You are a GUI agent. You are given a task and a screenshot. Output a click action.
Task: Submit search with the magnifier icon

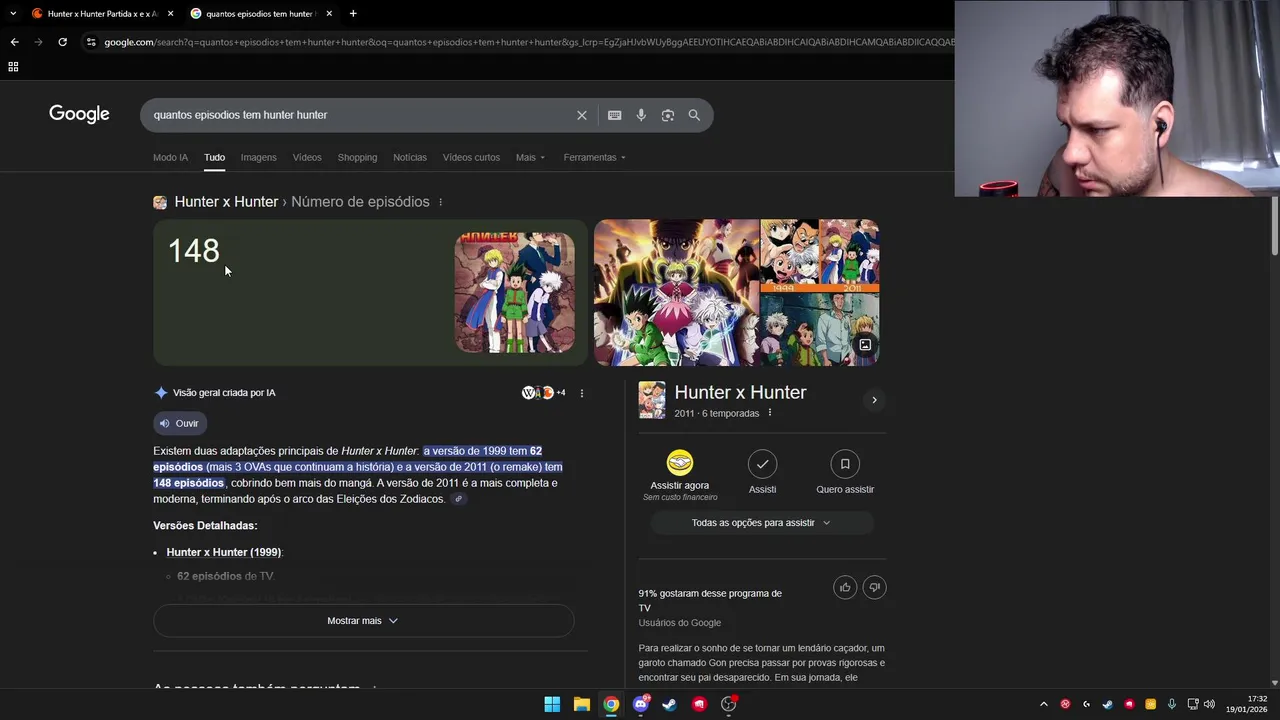click(694, 115)
